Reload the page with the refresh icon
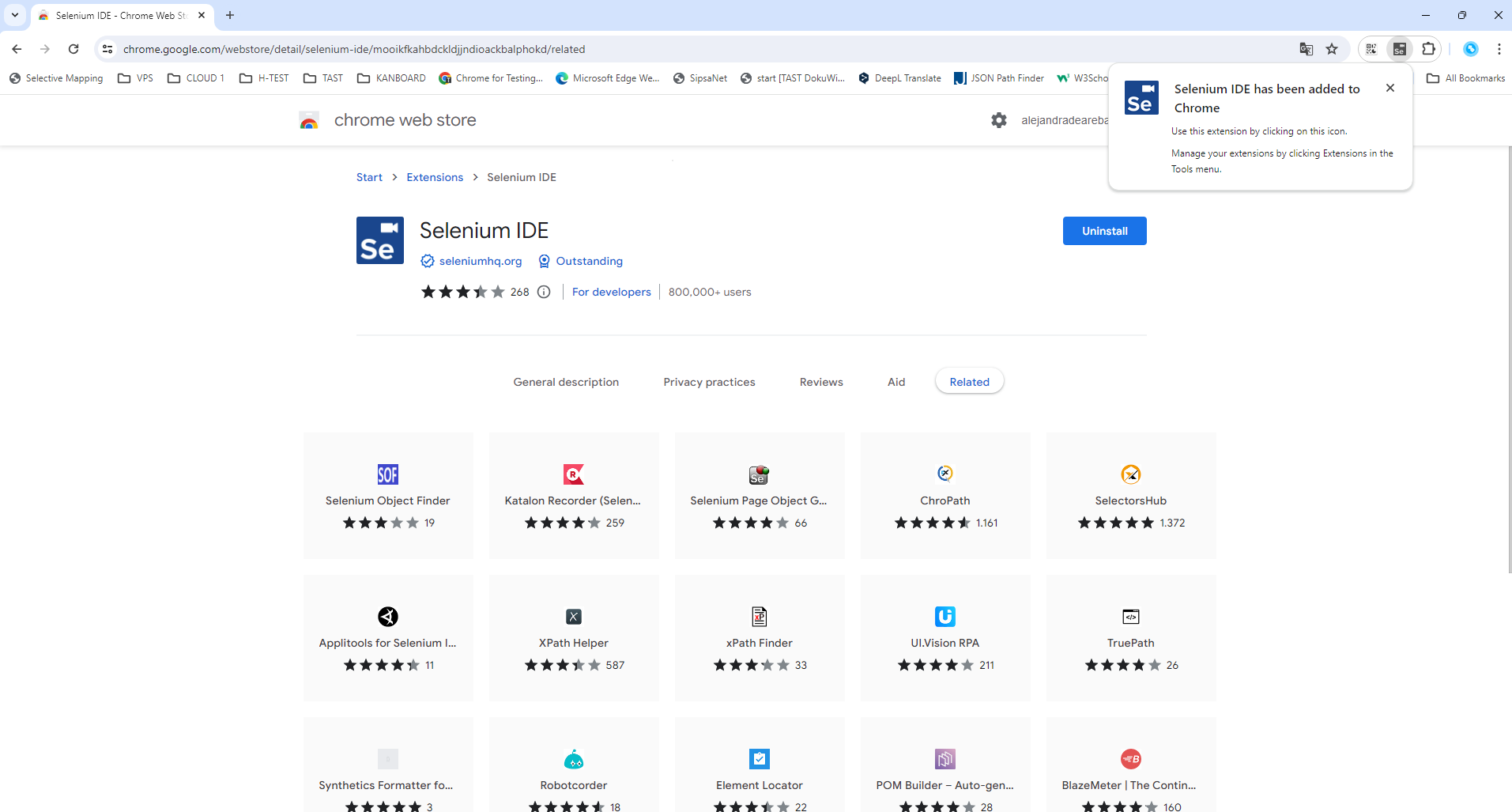This screenshot has height=812, width=1512. click(74, 49)
